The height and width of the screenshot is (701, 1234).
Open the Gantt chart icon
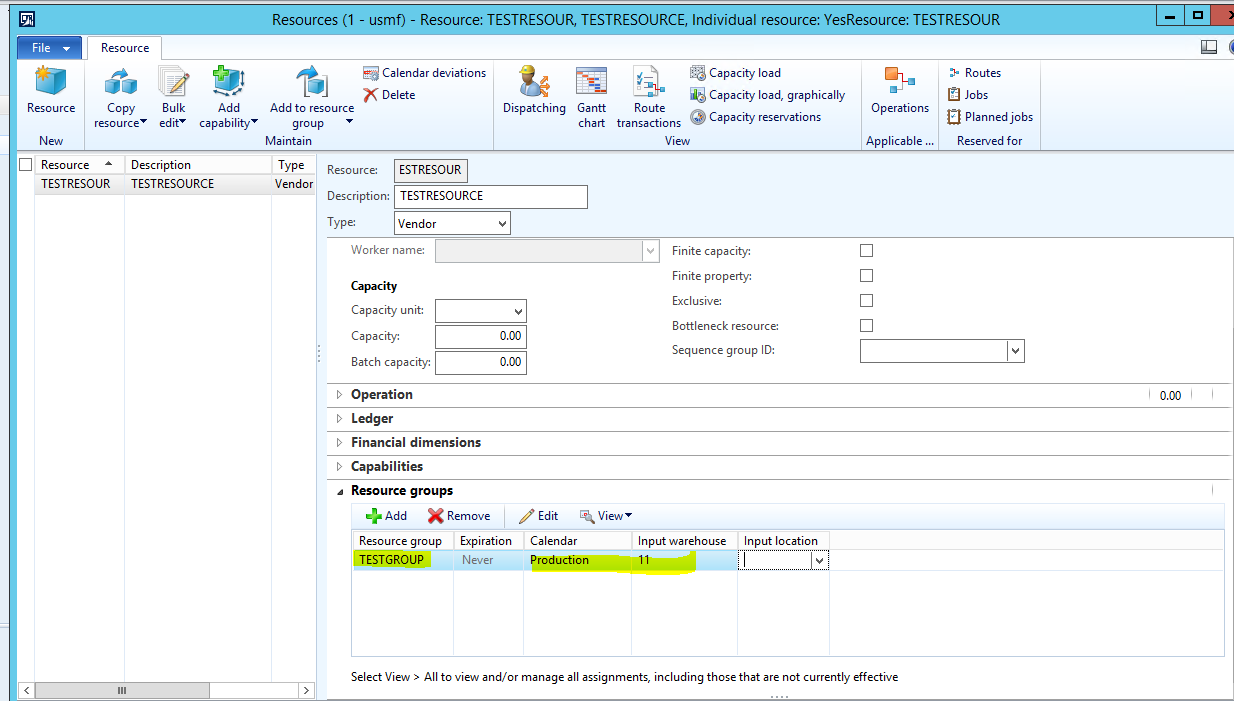point(591,97)
